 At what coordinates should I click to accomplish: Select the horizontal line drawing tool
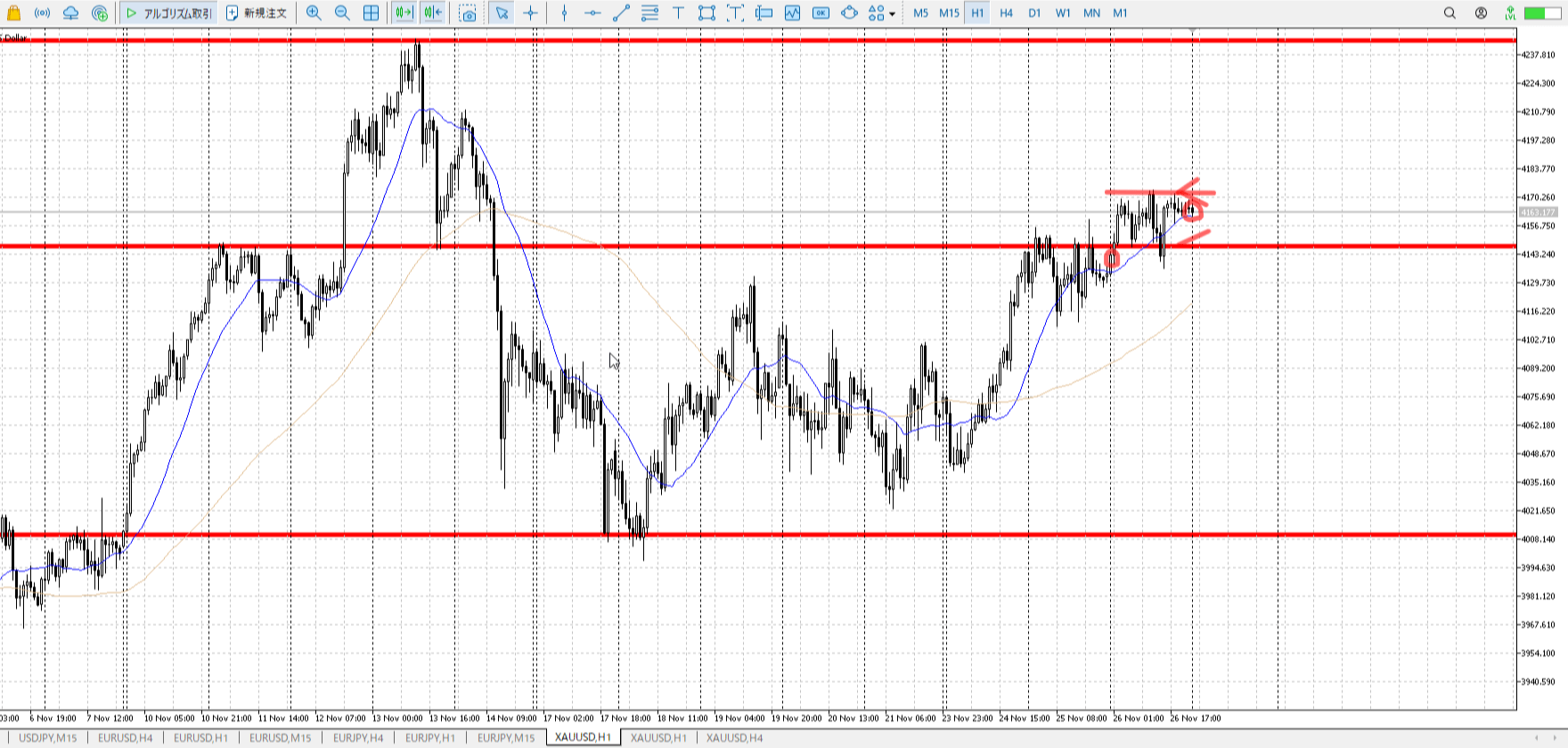tap(592, 12)
